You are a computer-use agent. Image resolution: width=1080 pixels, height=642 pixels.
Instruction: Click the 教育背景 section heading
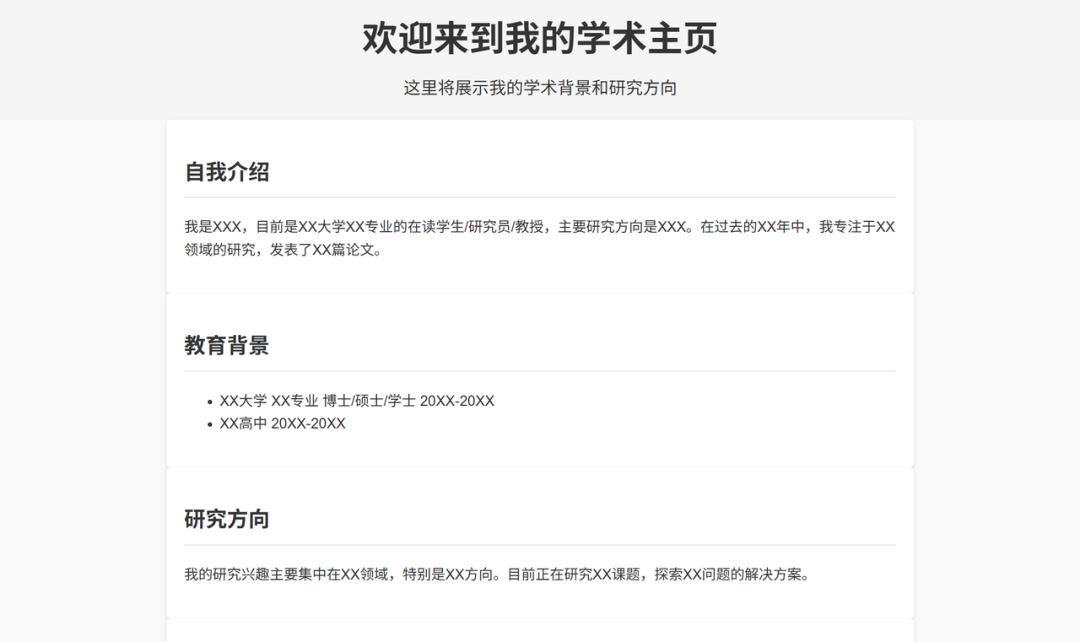click(x=227, y=346)
